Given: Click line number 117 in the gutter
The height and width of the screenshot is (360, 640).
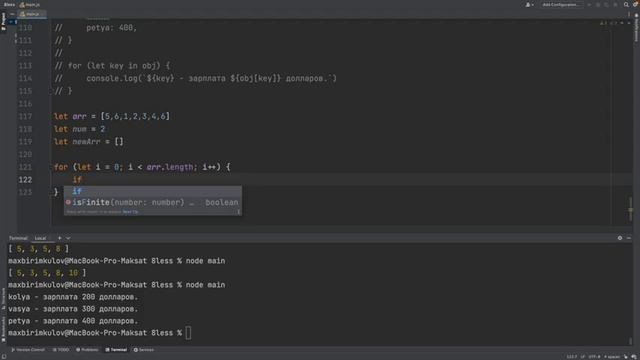Looking at the screenshot, I should pyautogui.click(x=25, y=116).
